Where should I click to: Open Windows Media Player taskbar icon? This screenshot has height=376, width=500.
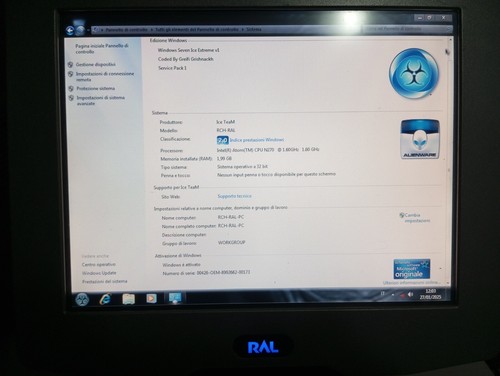pyautogui.click(x=151, y=298)
